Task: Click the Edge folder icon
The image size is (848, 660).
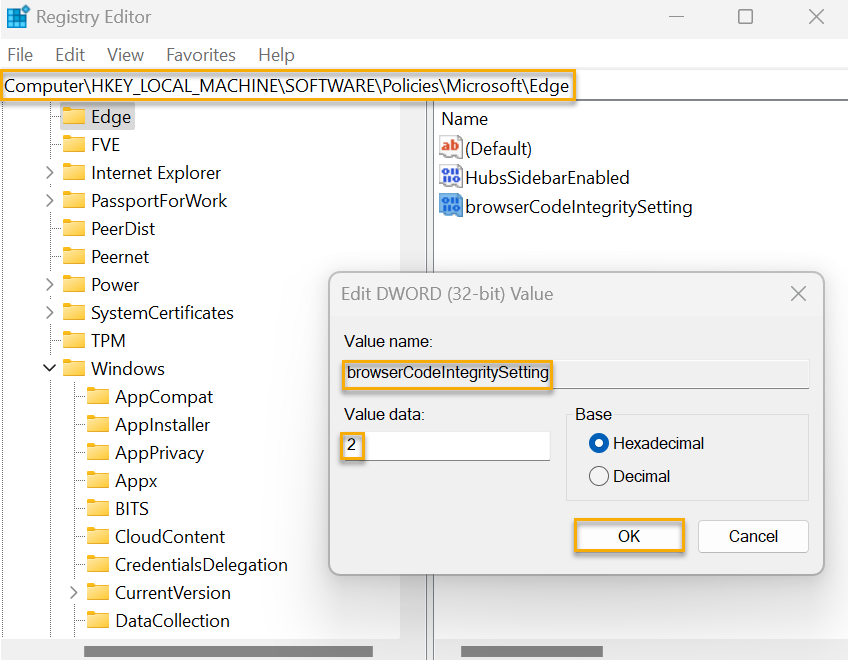Action: click(x=75, y=117)
